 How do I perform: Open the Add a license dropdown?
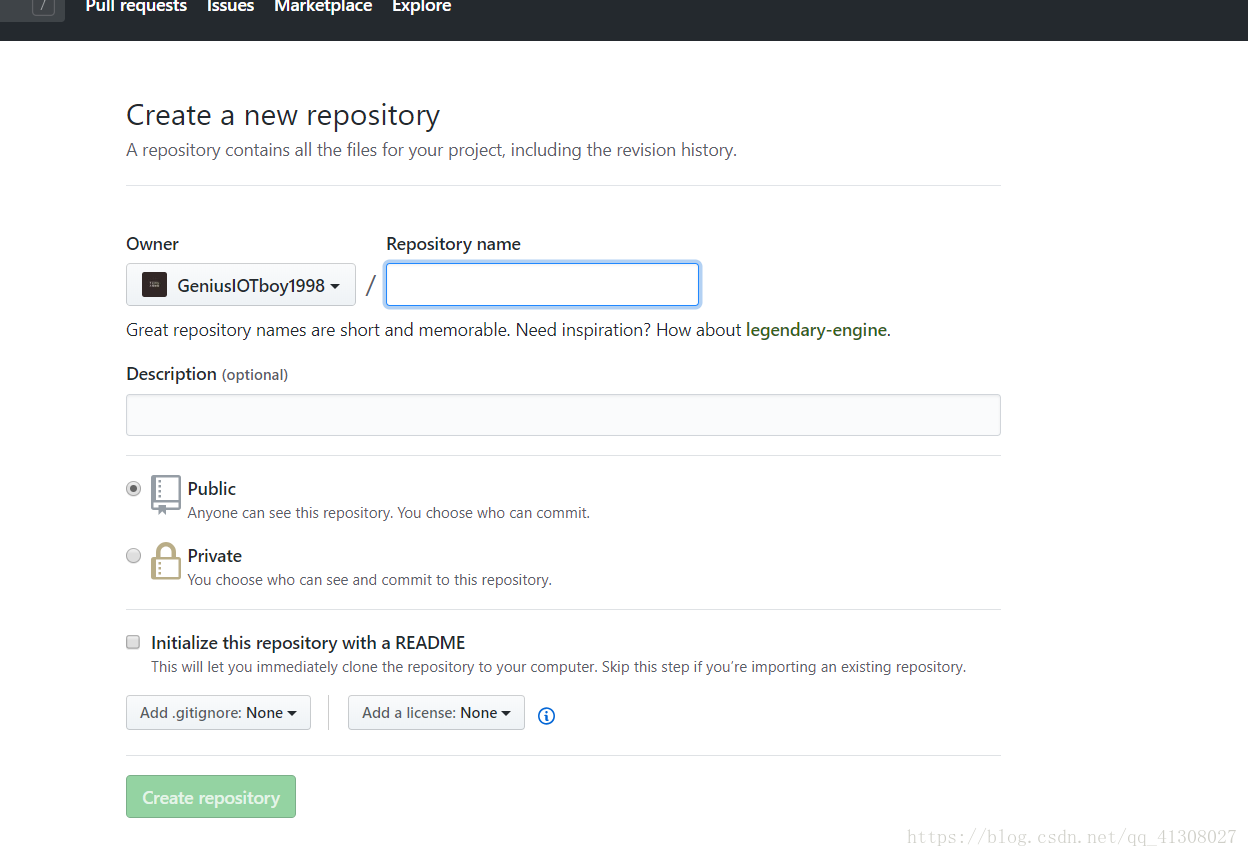(x=436, y=713)
